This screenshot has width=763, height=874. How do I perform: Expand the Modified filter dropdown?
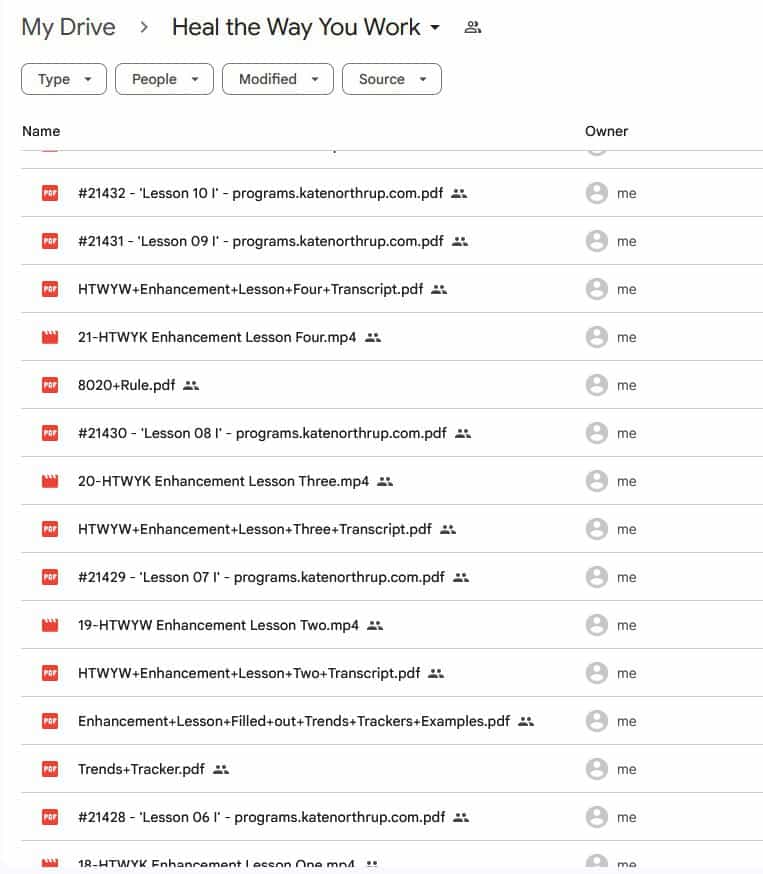point(277,79)
